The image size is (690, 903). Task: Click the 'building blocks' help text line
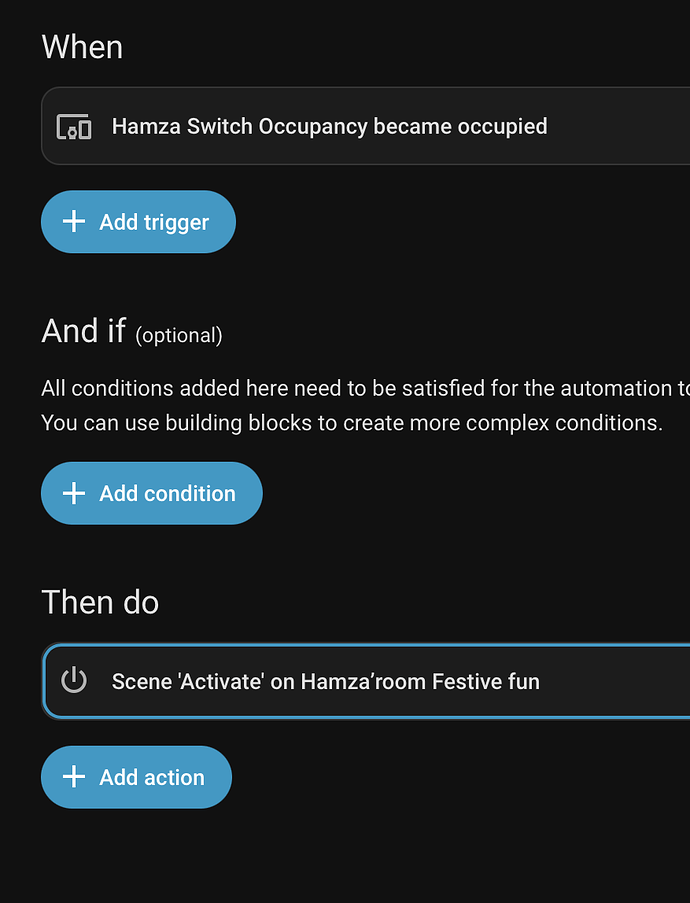pyautogui.click(x=352, y=423)
